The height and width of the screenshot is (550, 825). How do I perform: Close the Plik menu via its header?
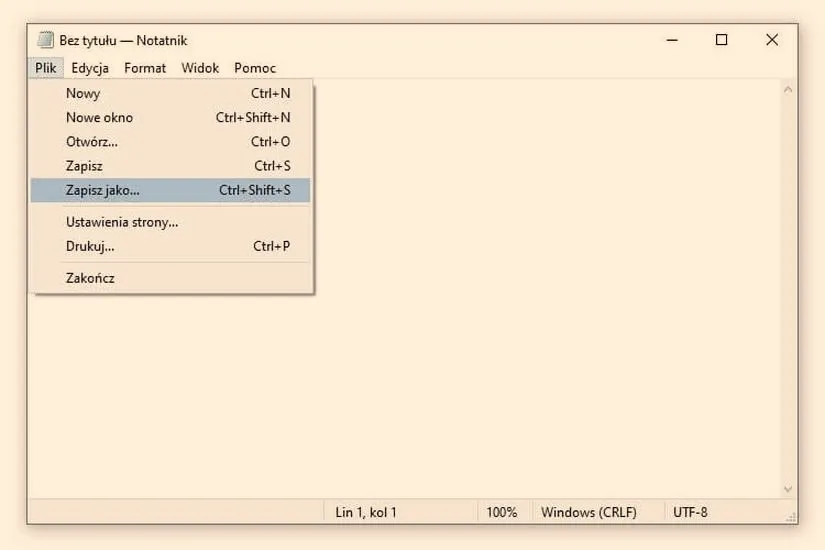(x=46, y=68)
